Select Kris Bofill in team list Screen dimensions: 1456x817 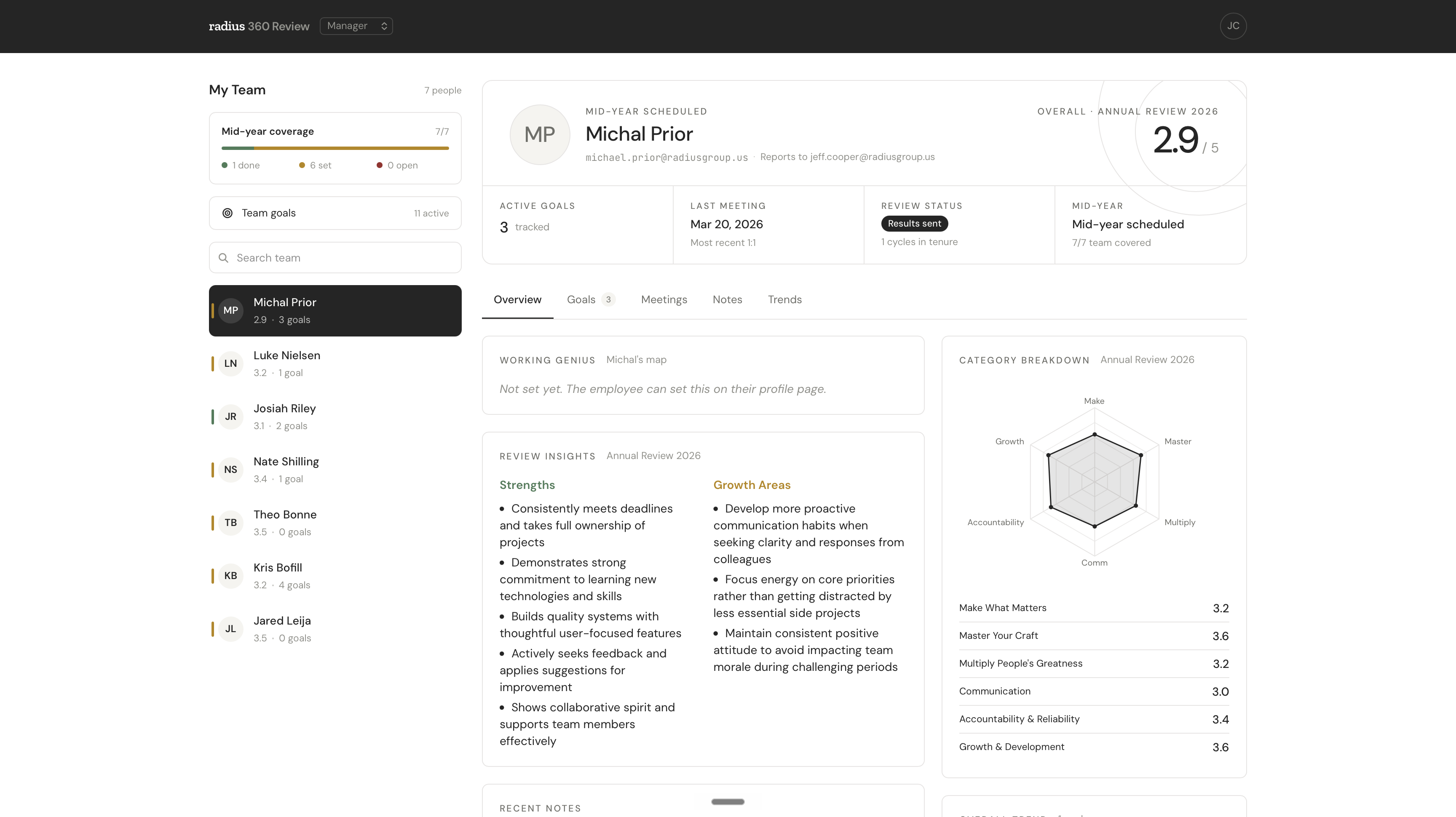point(335,576)
